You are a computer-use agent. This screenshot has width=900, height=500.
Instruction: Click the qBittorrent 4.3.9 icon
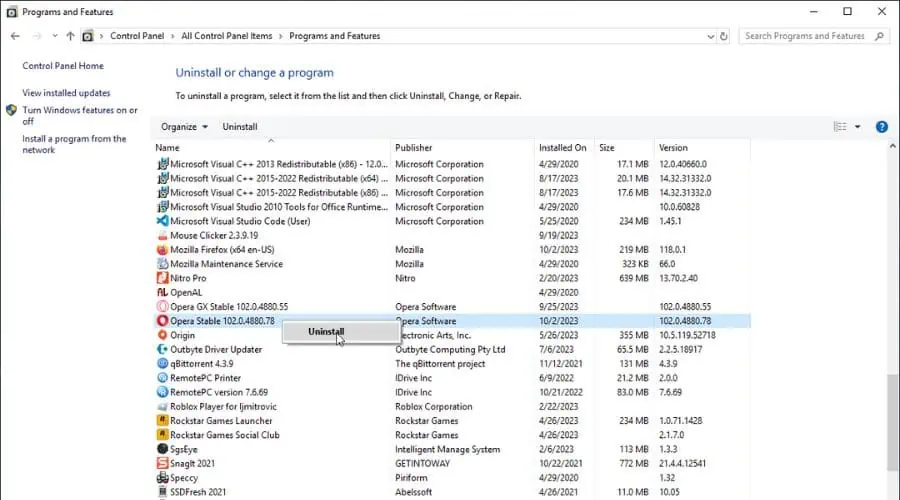162,363
